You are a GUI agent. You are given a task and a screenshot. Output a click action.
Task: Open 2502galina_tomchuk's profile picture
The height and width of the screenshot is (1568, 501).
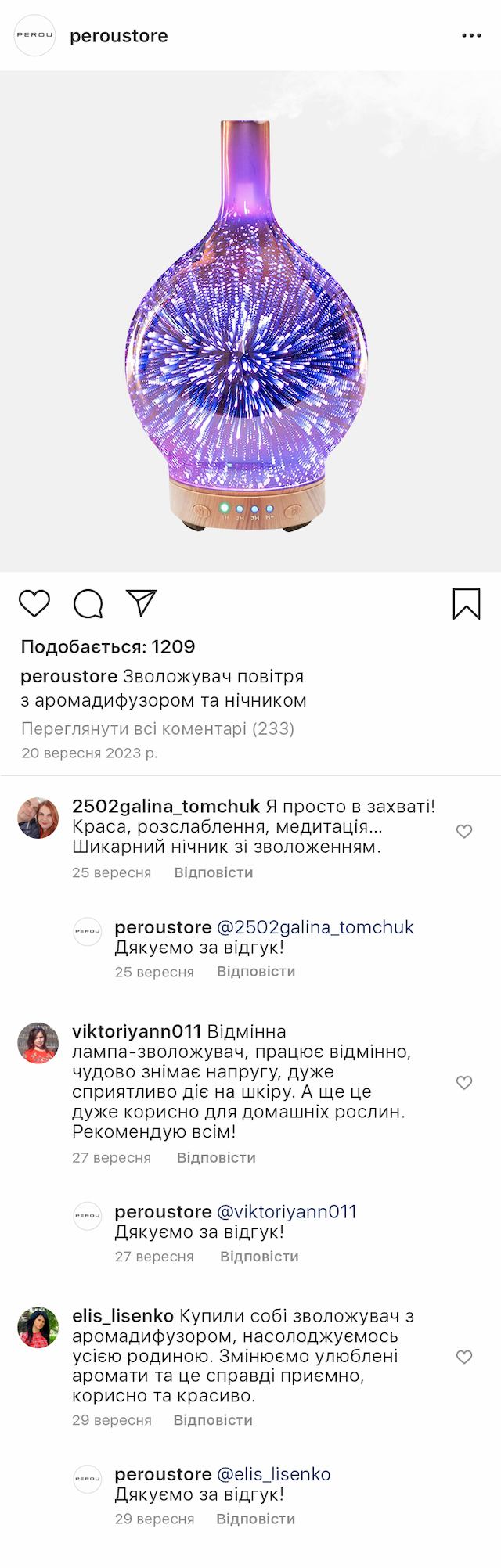[x=38, y=818]
